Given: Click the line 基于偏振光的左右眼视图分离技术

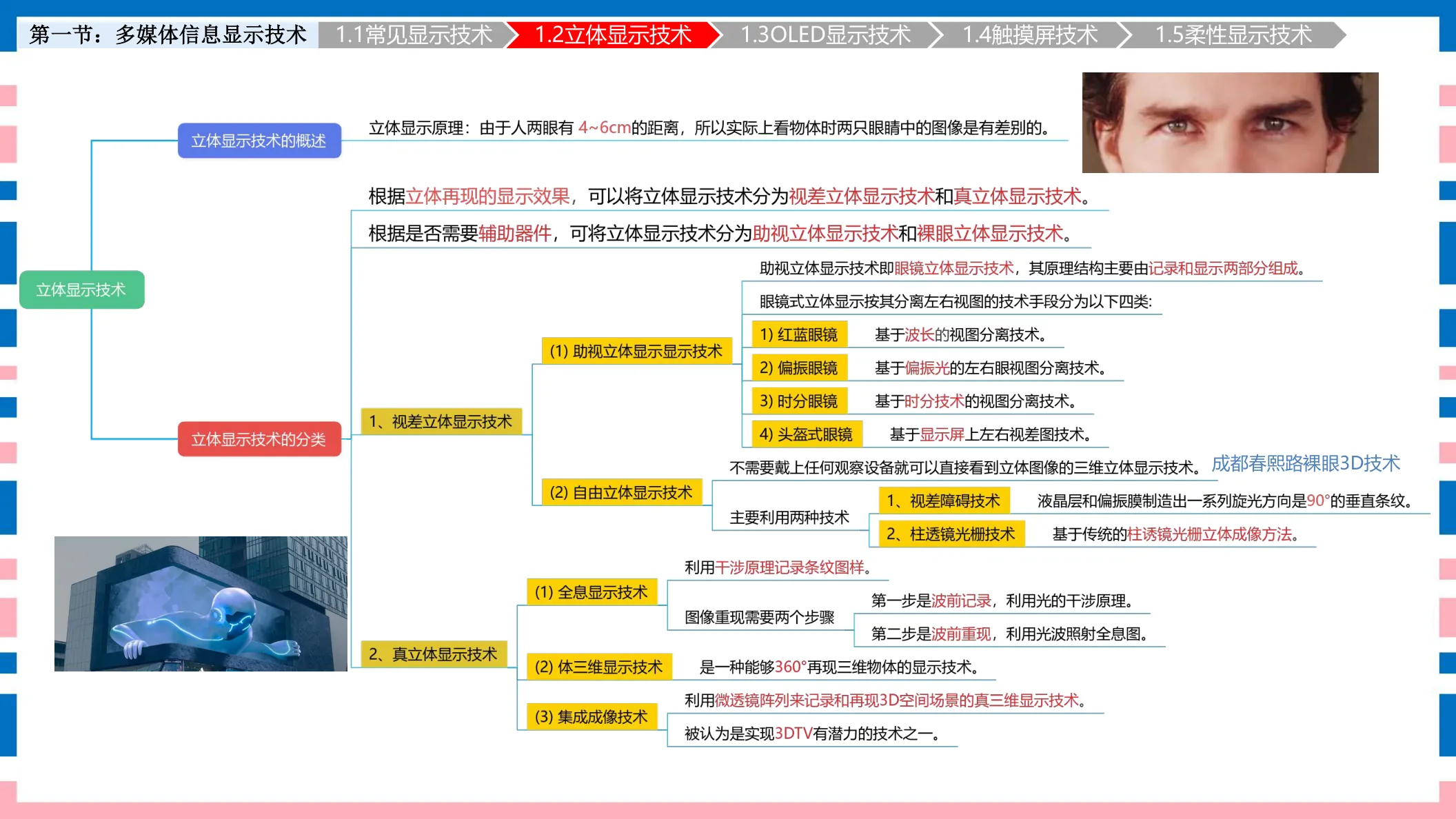Looking at the screenshot, I should pyautogui.click(x=990, y=367).
